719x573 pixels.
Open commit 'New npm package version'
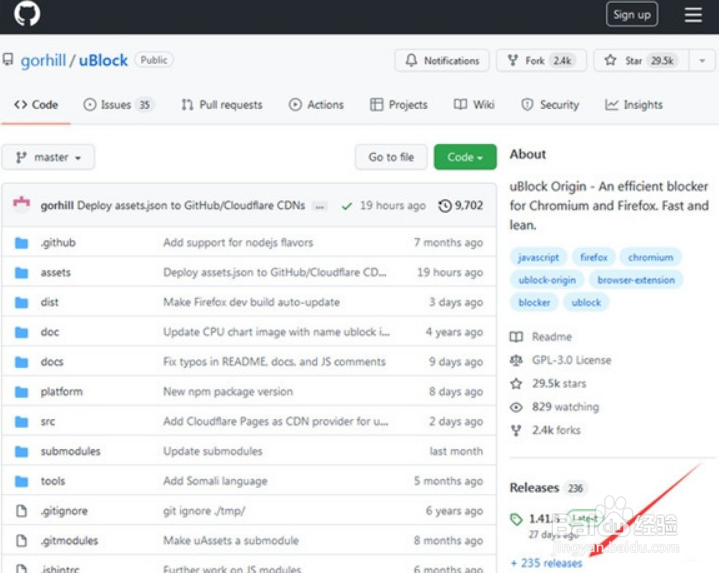tap(227, 391)
